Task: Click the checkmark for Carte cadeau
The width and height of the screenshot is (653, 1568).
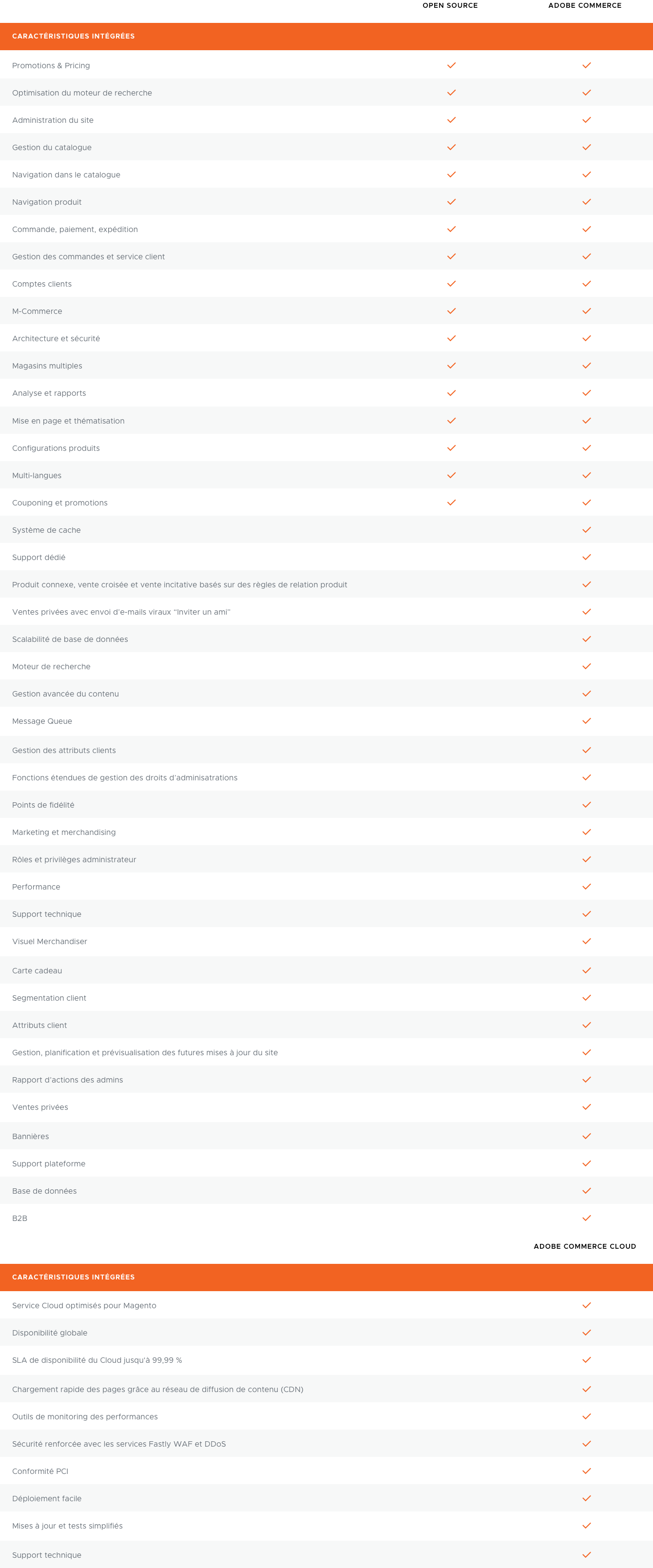Action: [x=586, y=970]
